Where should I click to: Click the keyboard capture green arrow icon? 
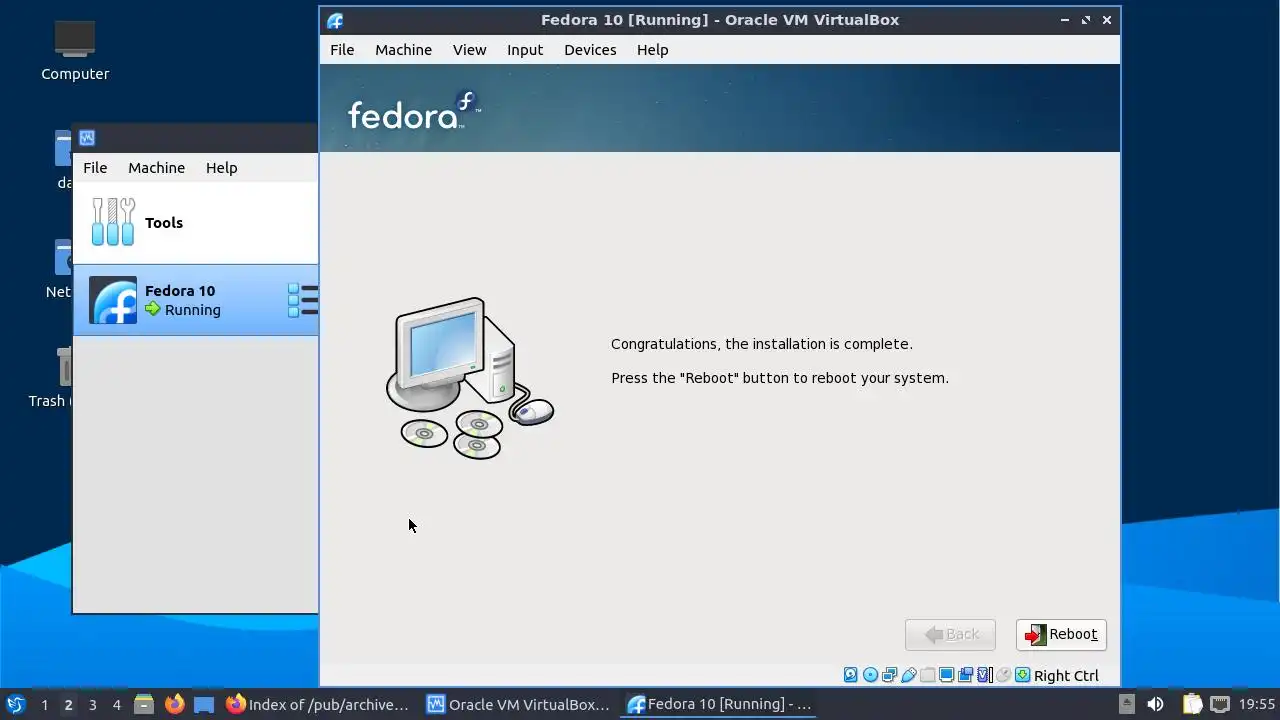(1022, 675)
